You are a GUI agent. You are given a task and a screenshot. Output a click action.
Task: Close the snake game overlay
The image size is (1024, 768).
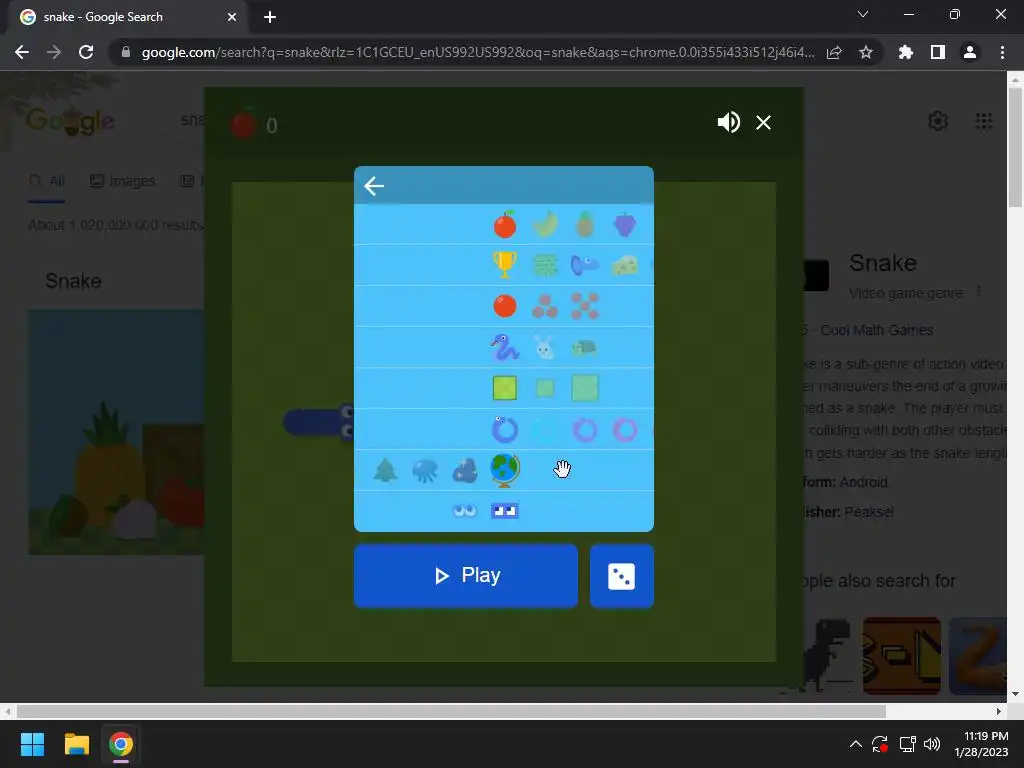(x=763, y=122)
